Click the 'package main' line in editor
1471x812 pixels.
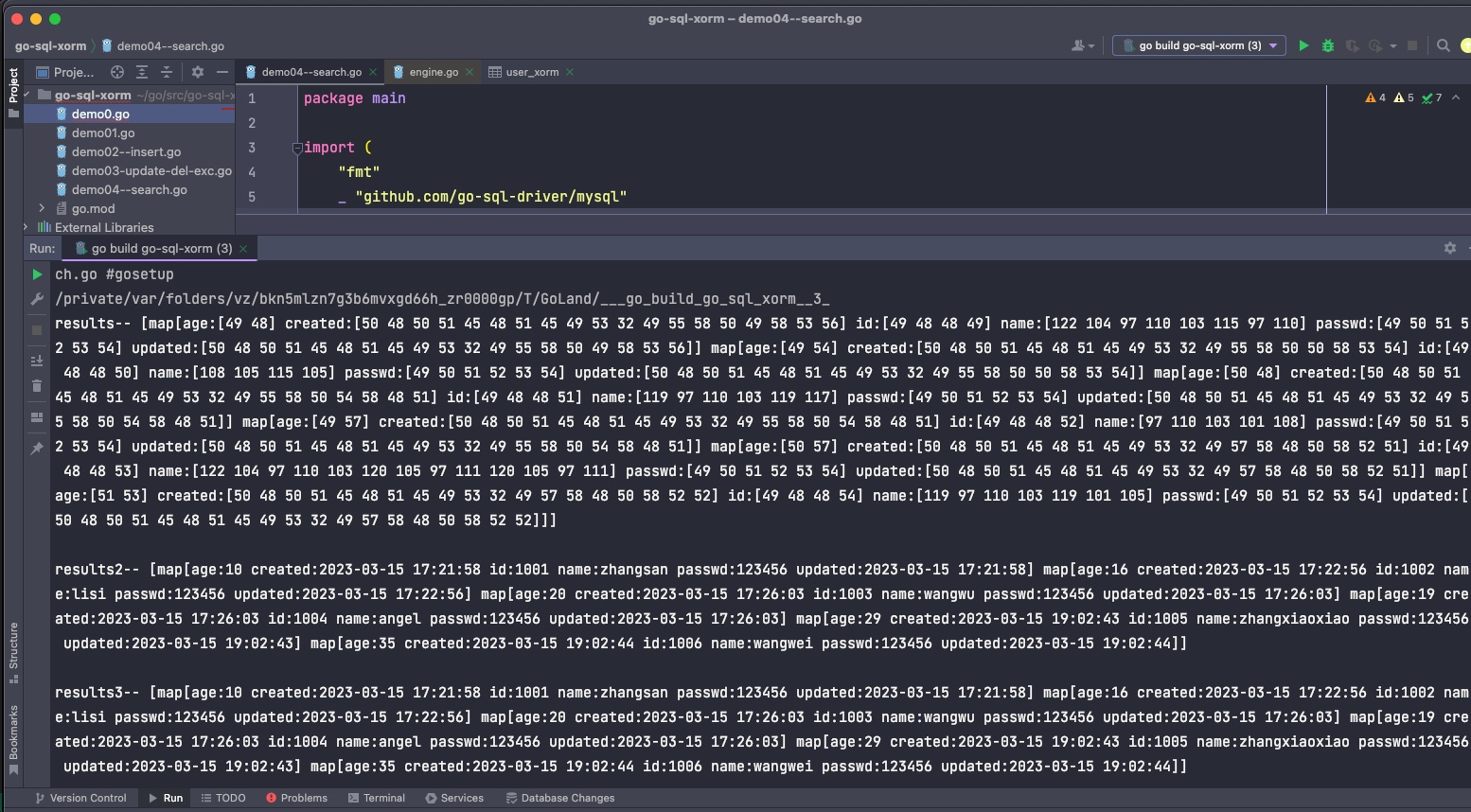pyautogui.click(x=354, y=98)
